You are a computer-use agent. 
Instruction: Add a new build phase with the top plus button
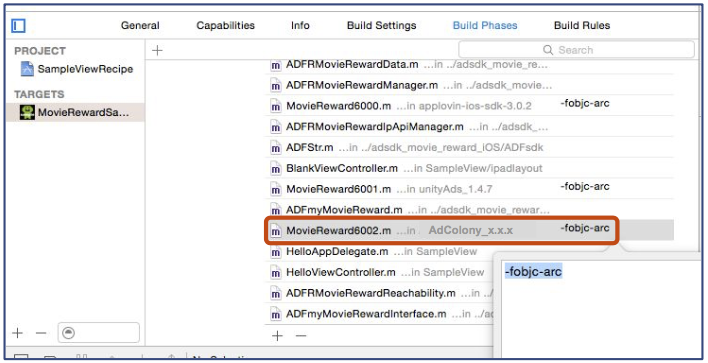(x=157, y=50)
